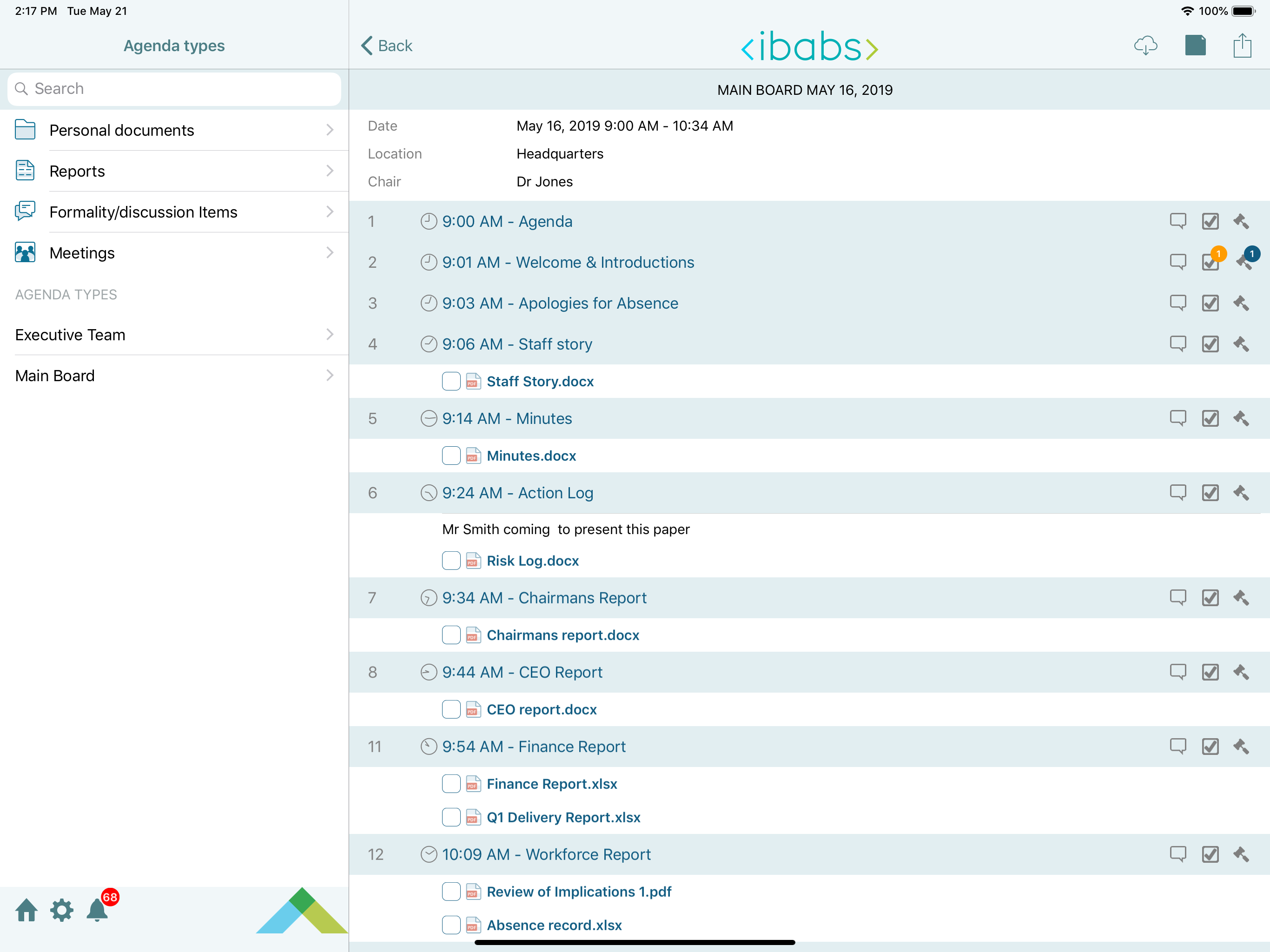The height and width of the screenshot is (952, 1270).
Task: Open Absence record.xlsx document
Action: pos(554,925)
